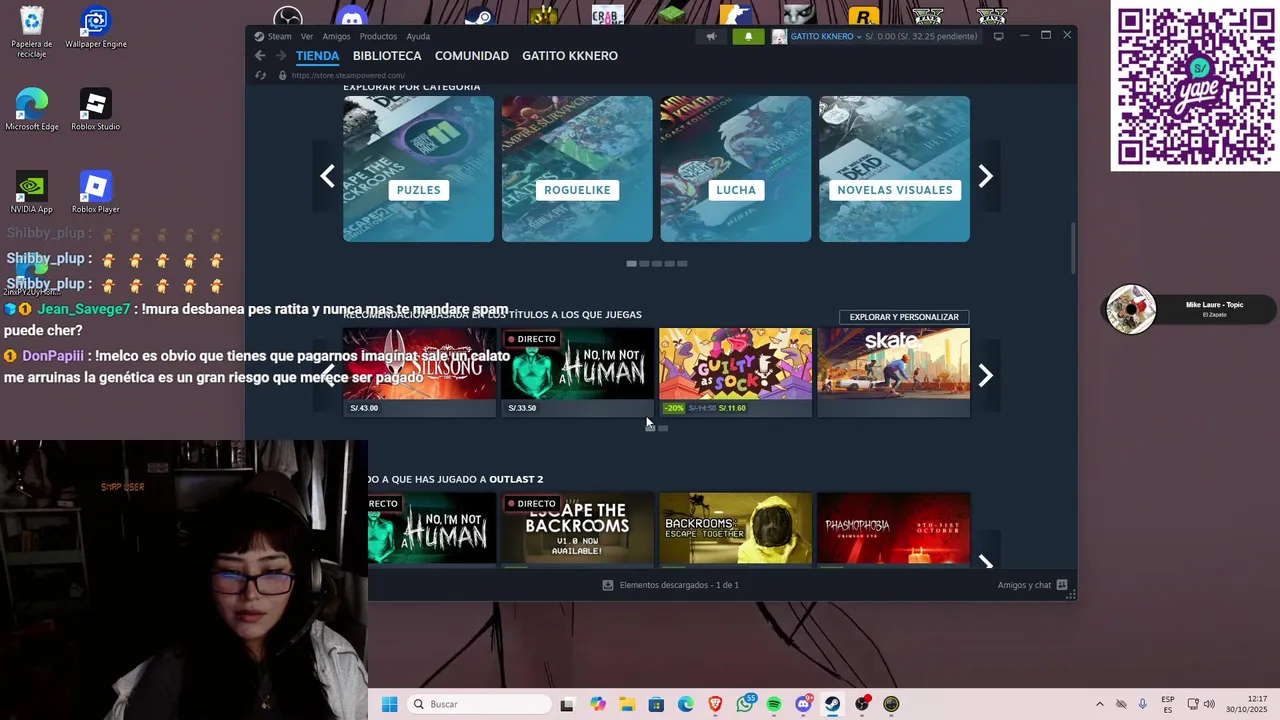Advance the recommendations carousel right arrow

[x=986, y=375]
